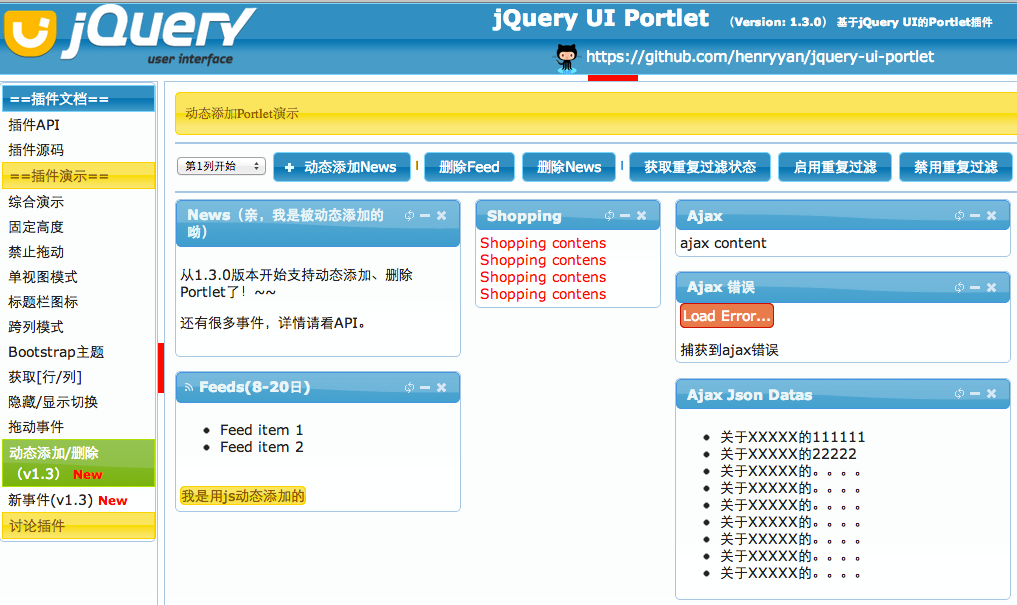Open 插件API in the sidebar

pos(34,125)
